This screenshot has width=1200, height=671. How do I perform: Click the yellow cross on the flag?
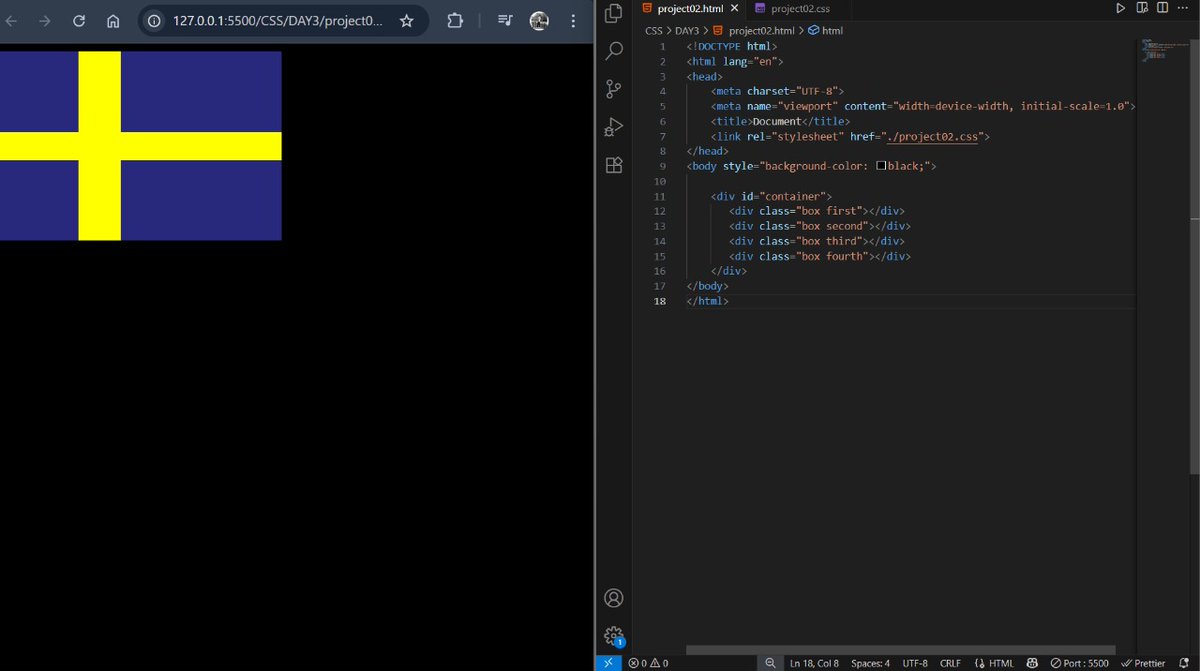coord(99,146)
